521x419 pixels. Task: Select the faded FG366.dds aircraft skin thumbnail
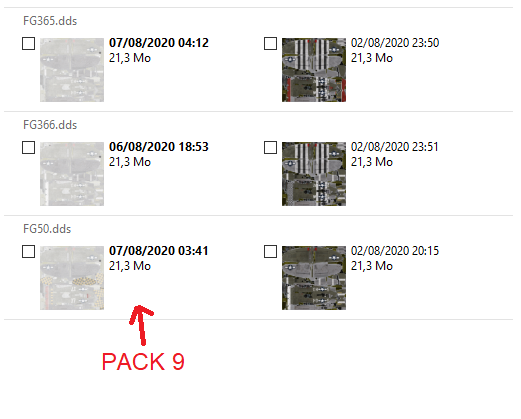[x=72, y=174]
